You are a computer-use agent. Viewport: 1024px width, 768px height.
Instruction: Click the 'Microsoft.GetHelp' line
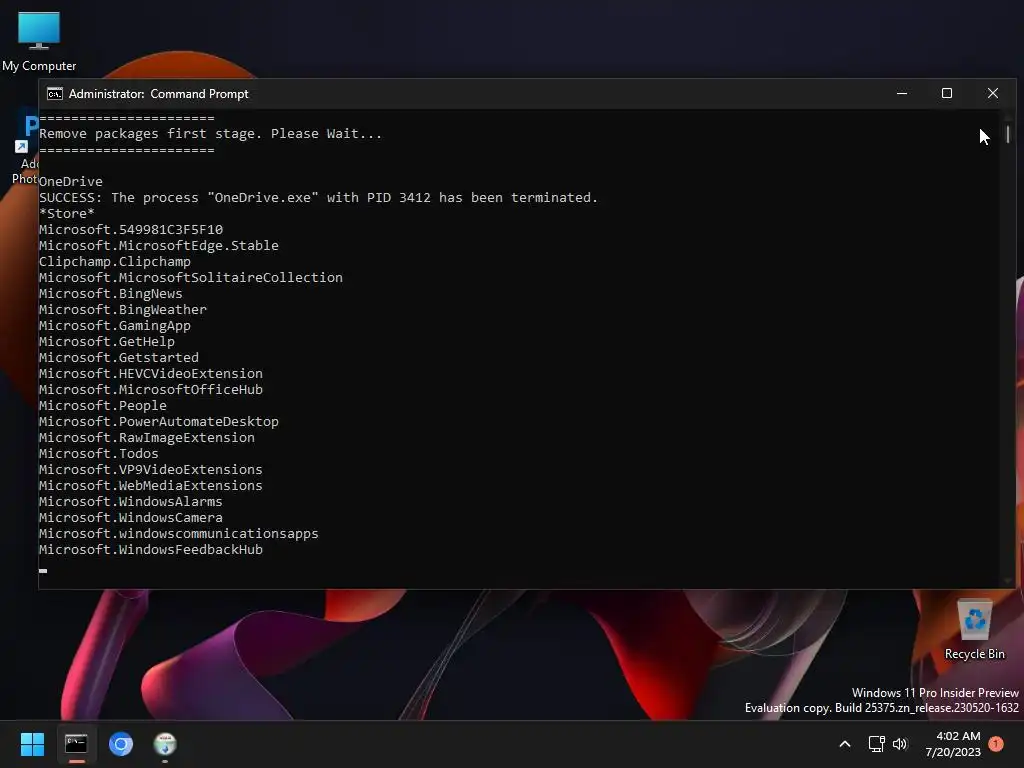coord(106,342)
